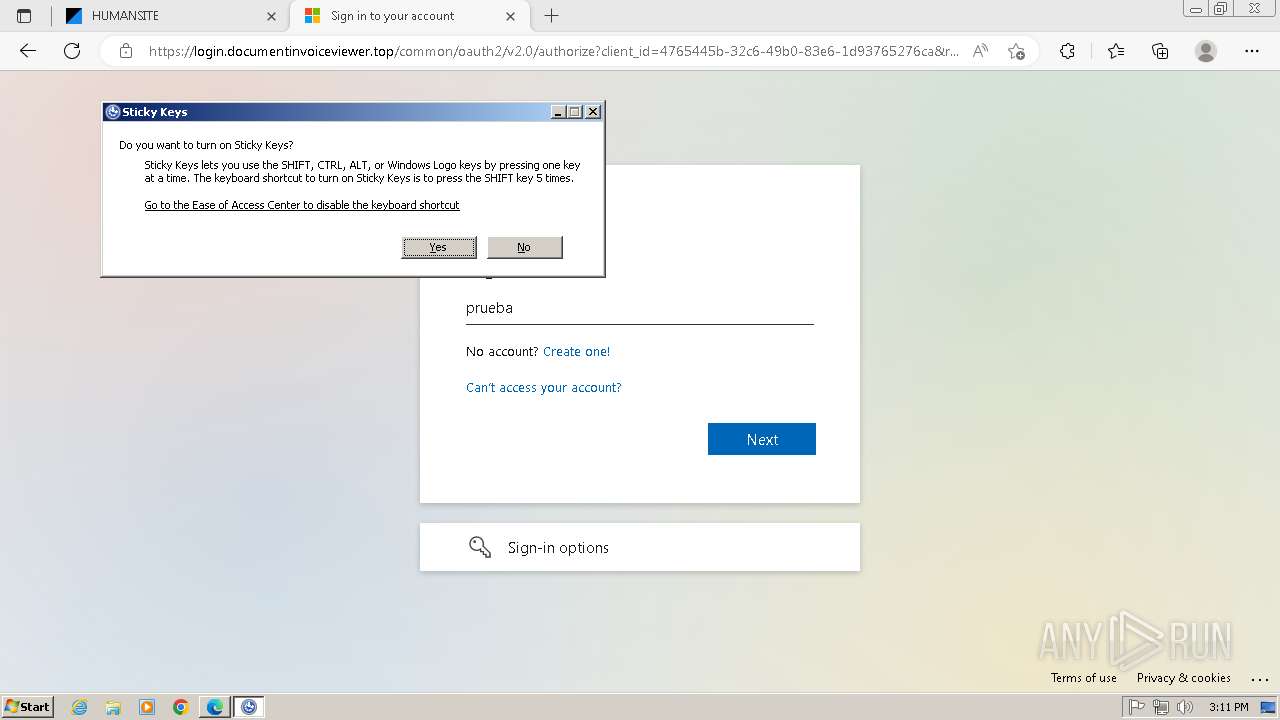Open a new browser tab

pos(551,16)
